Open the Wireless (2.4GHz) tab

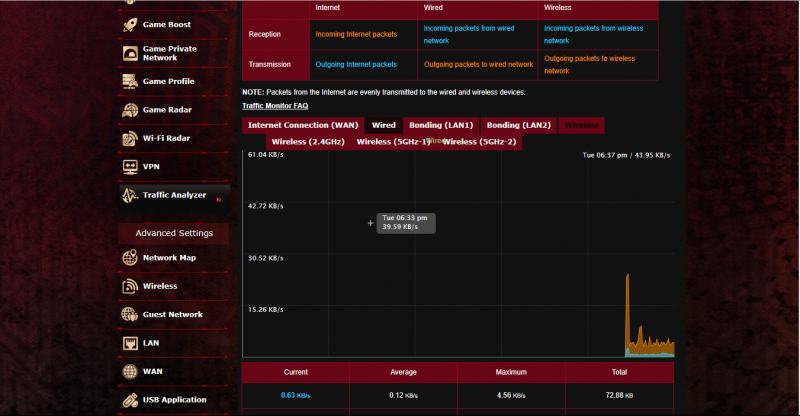pyautogui.click(x=307, y=142)
